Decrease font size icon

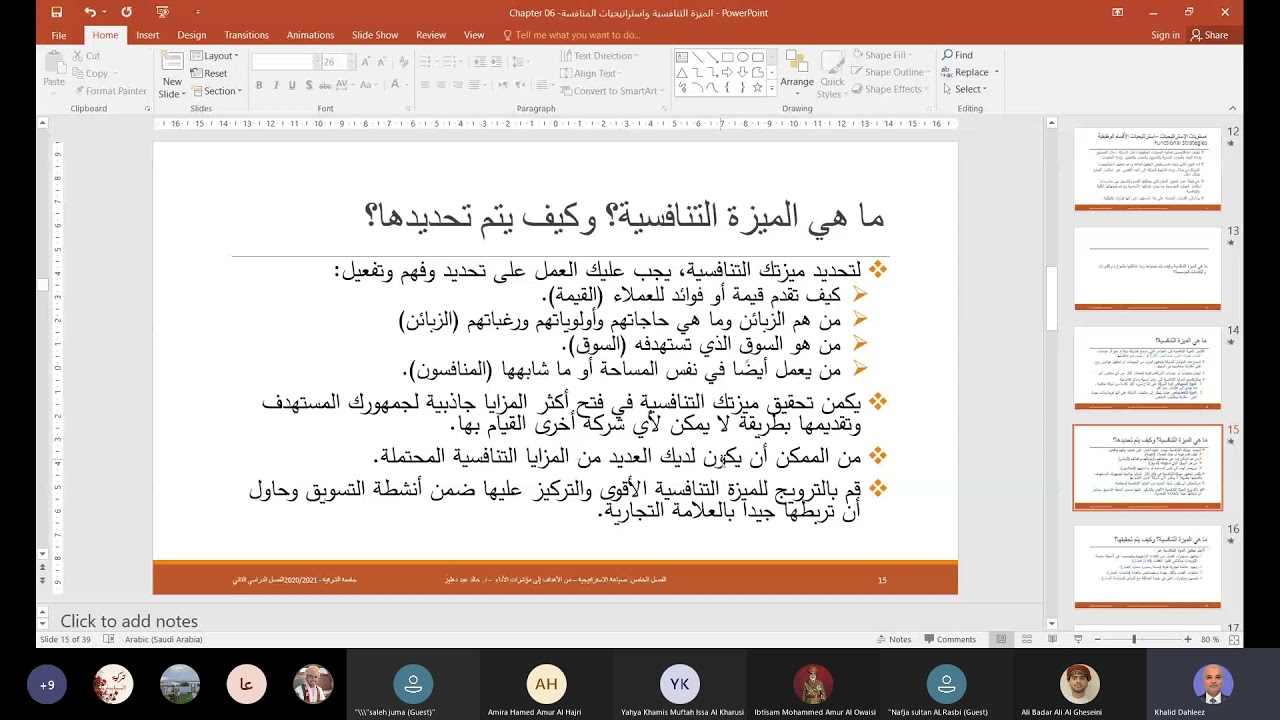coord(382,61)
